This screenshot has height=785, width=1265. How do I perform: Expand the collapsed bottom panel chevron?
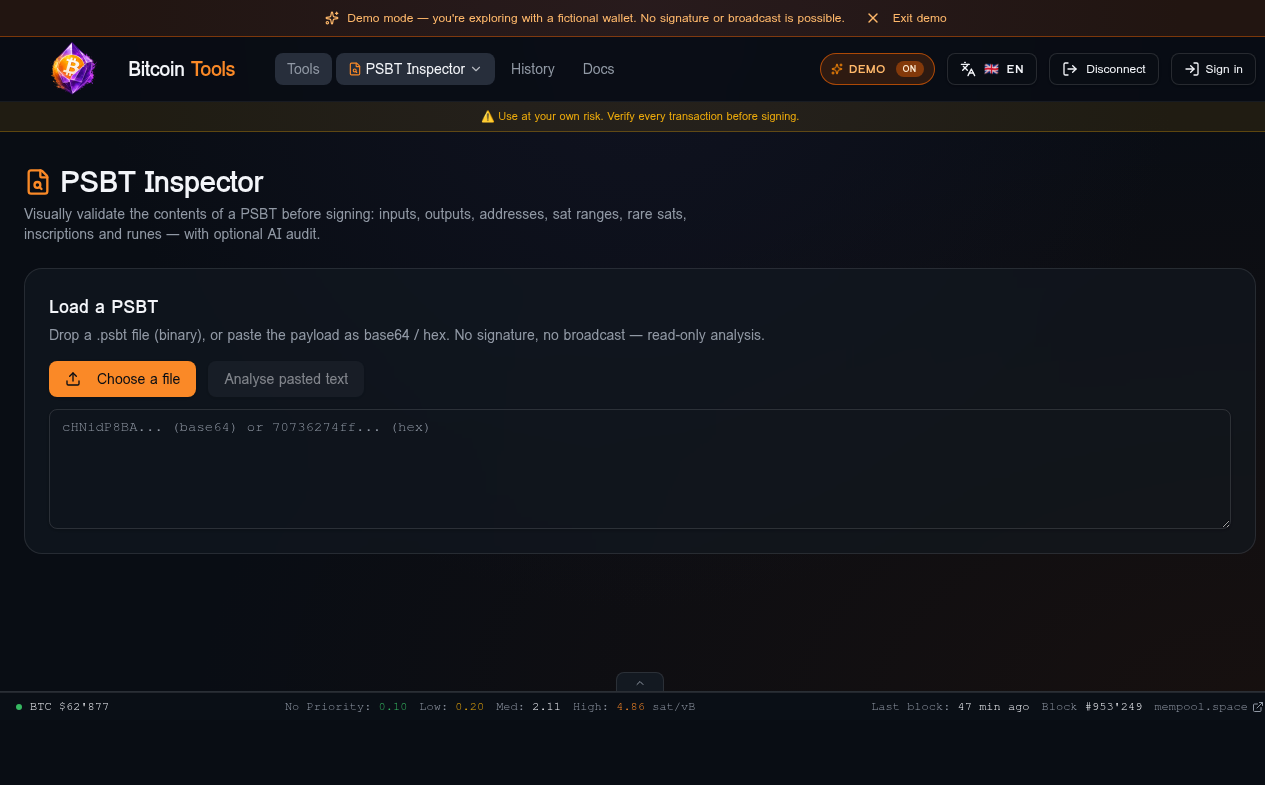click(640, 682)
